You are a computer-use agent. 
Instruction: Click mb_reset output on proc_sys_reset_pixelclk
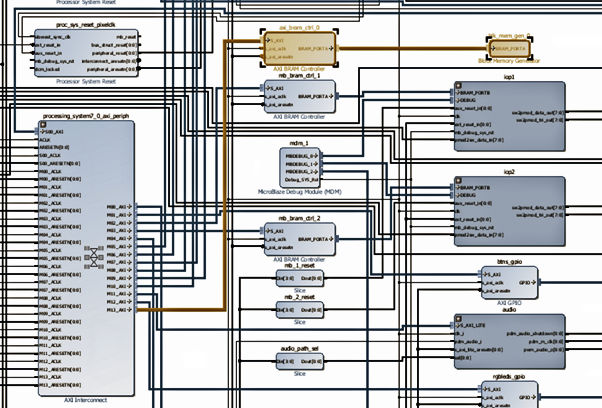coord(126,37)
